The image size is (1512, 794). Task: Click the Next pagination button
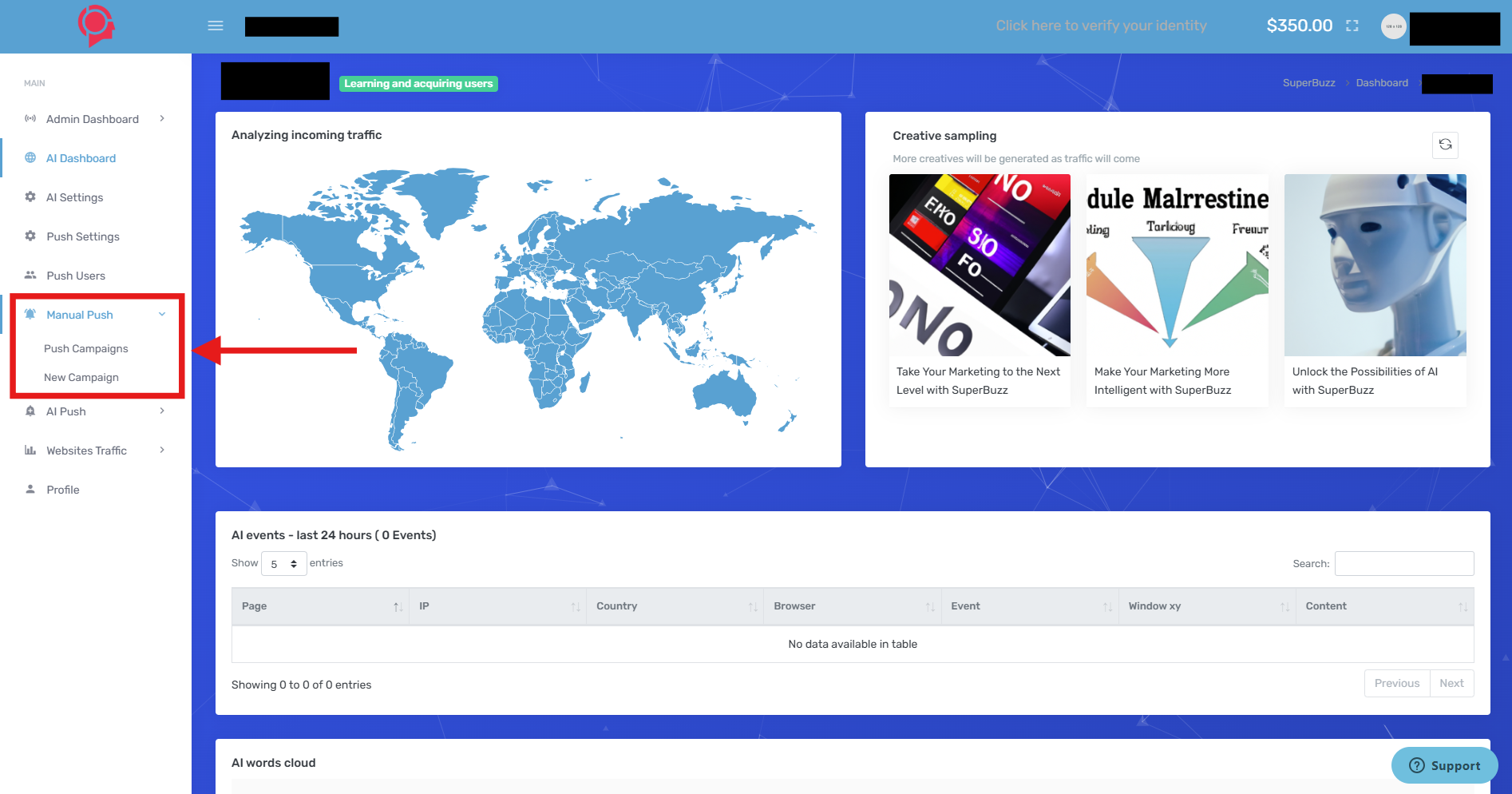[1451, 683]
